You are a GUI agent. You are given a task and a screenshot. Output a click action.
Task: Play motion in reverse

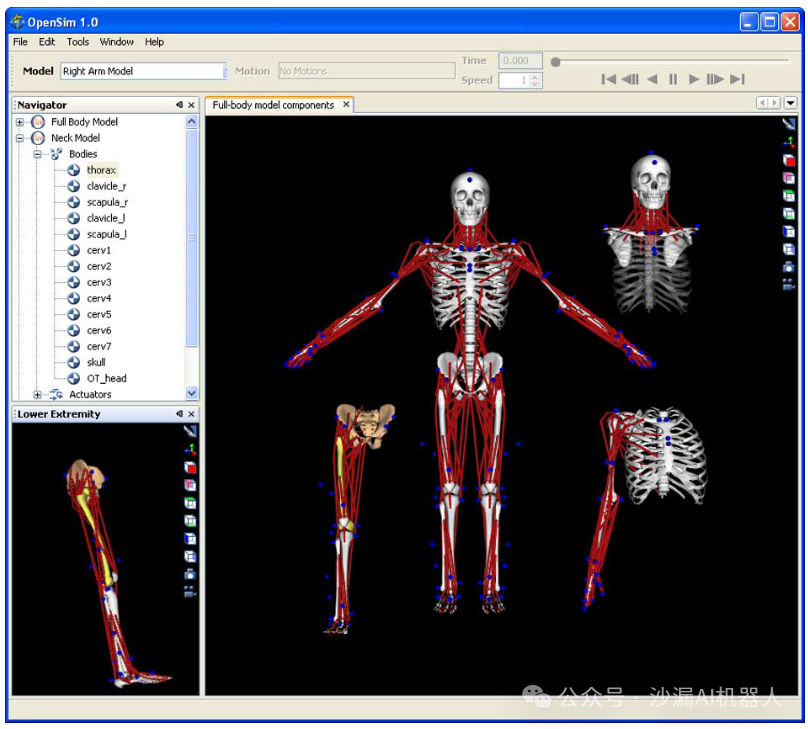(x=652, y=79)
